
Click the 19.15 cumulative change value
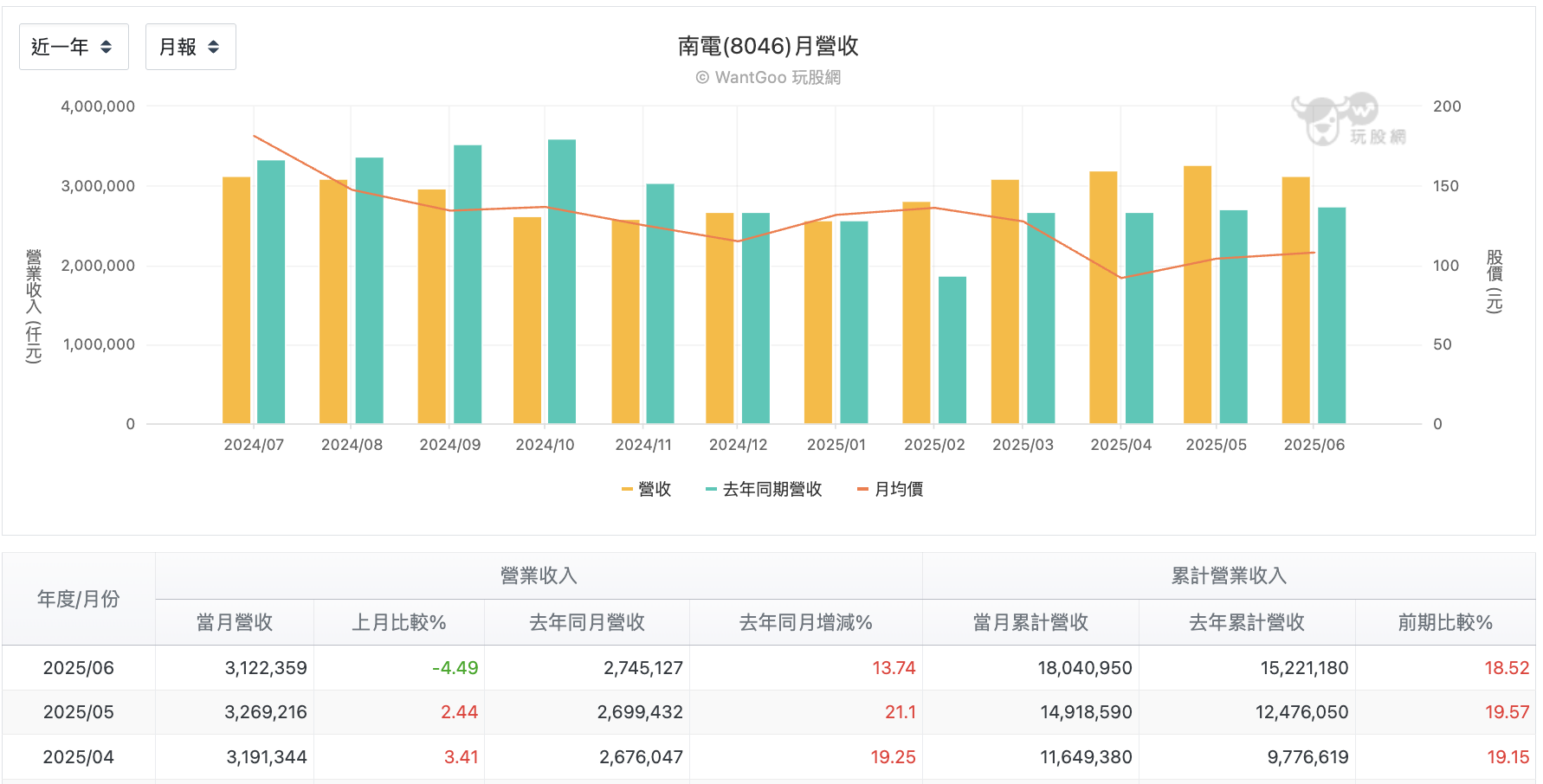coord(1507,757)
